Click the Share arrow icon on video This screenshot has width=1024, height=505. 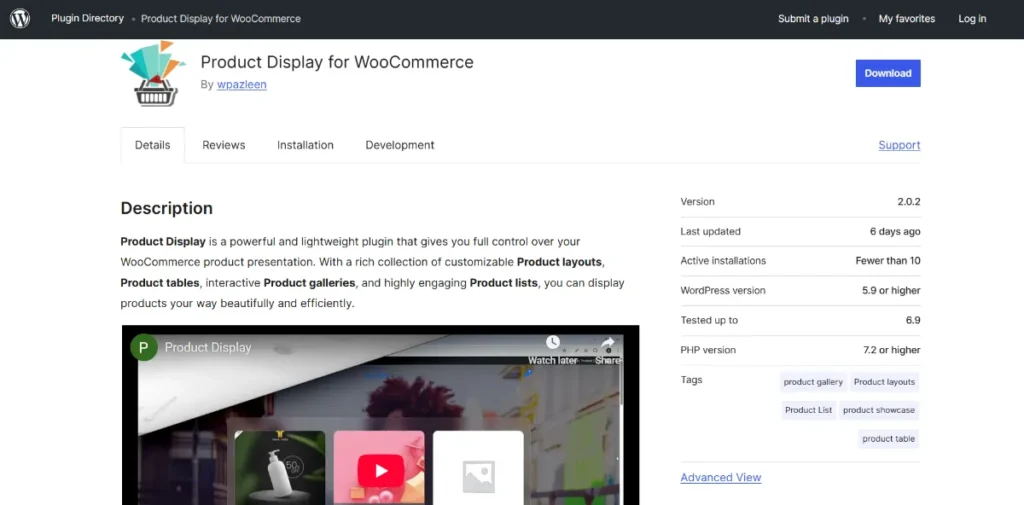608,342
